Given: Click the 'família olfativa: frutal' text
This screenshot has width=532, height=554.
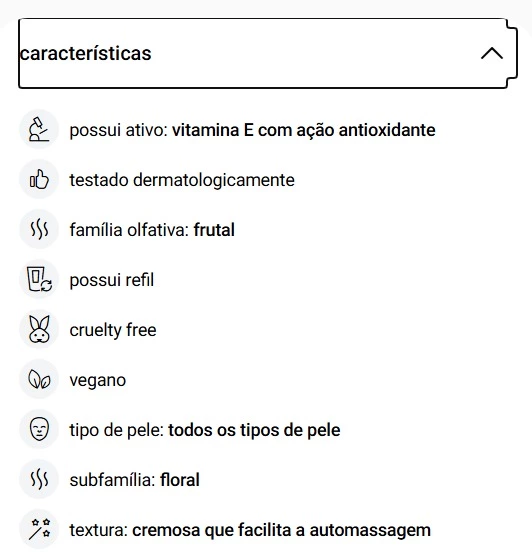Looking at the screenshot, I should [x=152, y=230].
